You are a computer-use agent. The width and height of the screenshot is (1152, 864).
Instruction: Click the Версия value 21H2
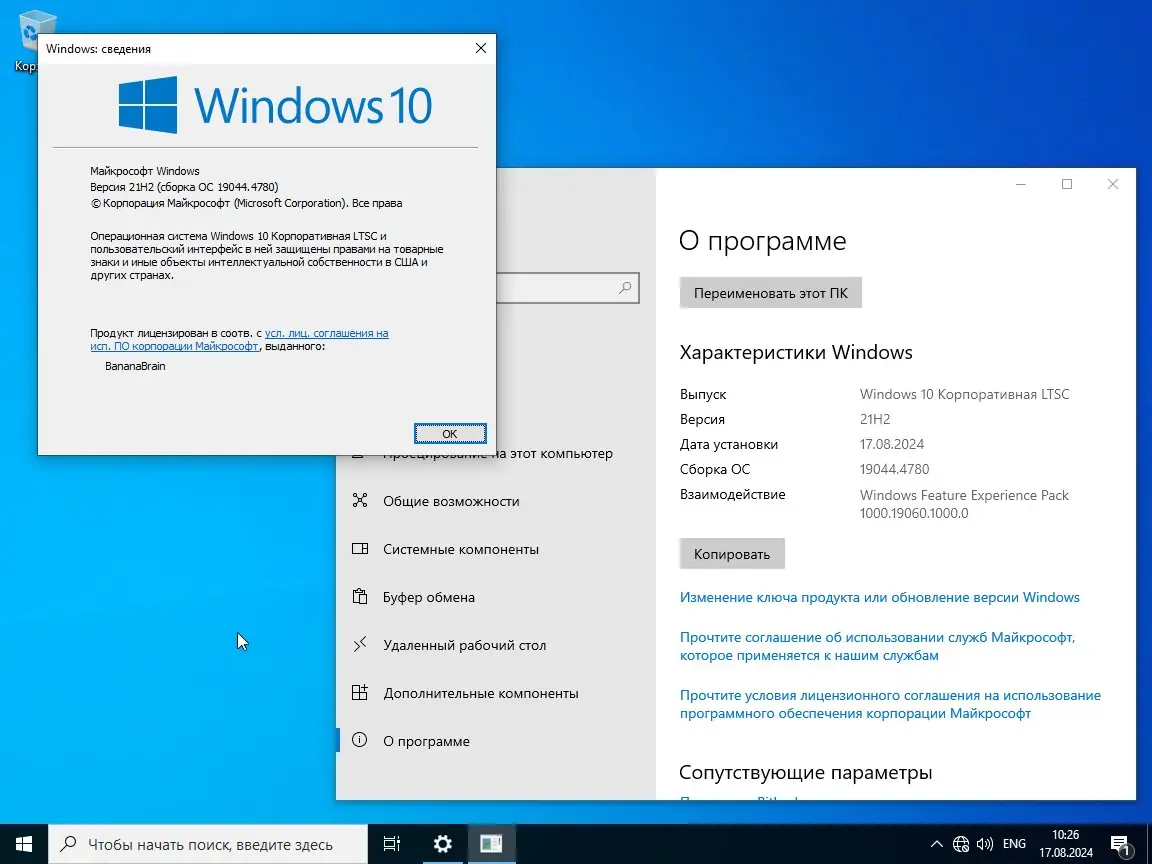874,419
